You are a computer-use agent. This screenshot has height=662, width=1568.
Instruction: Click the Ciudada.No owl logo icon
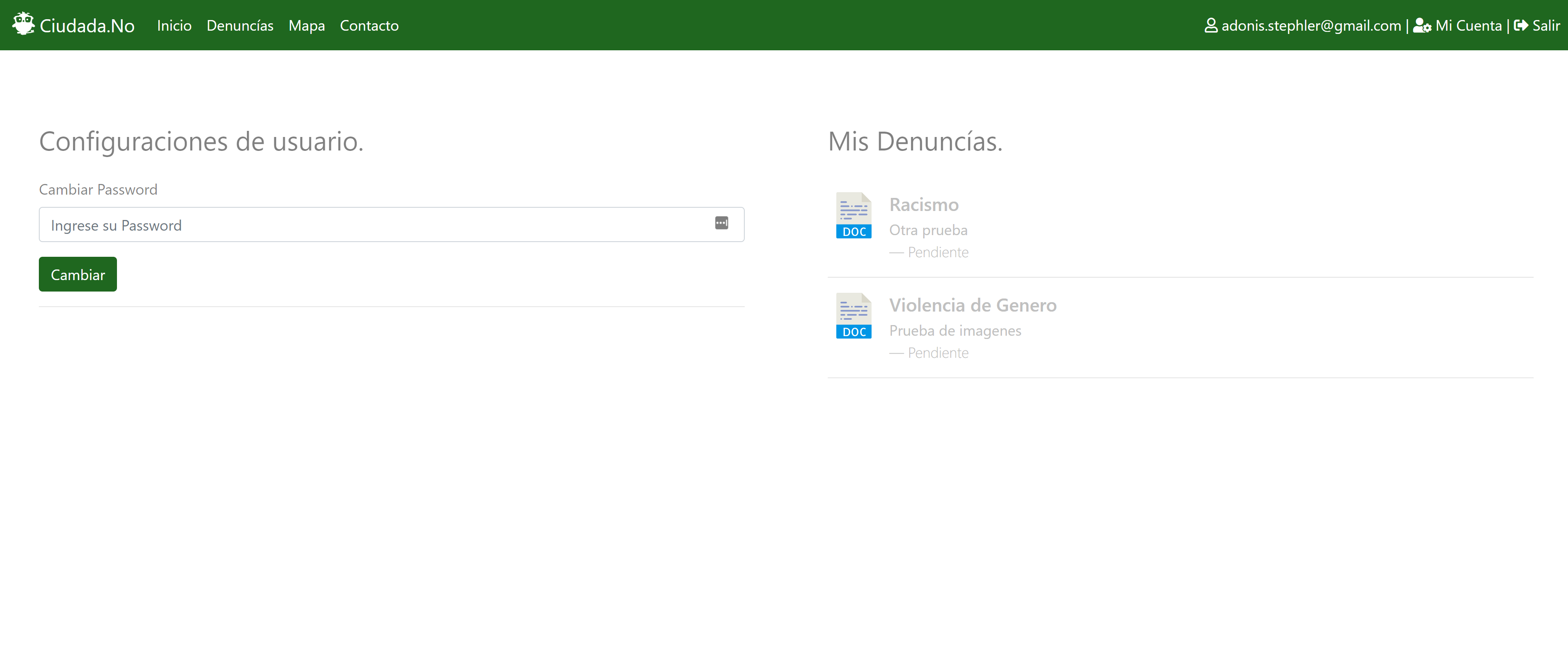pyautogui.click(x=23, y=24)
